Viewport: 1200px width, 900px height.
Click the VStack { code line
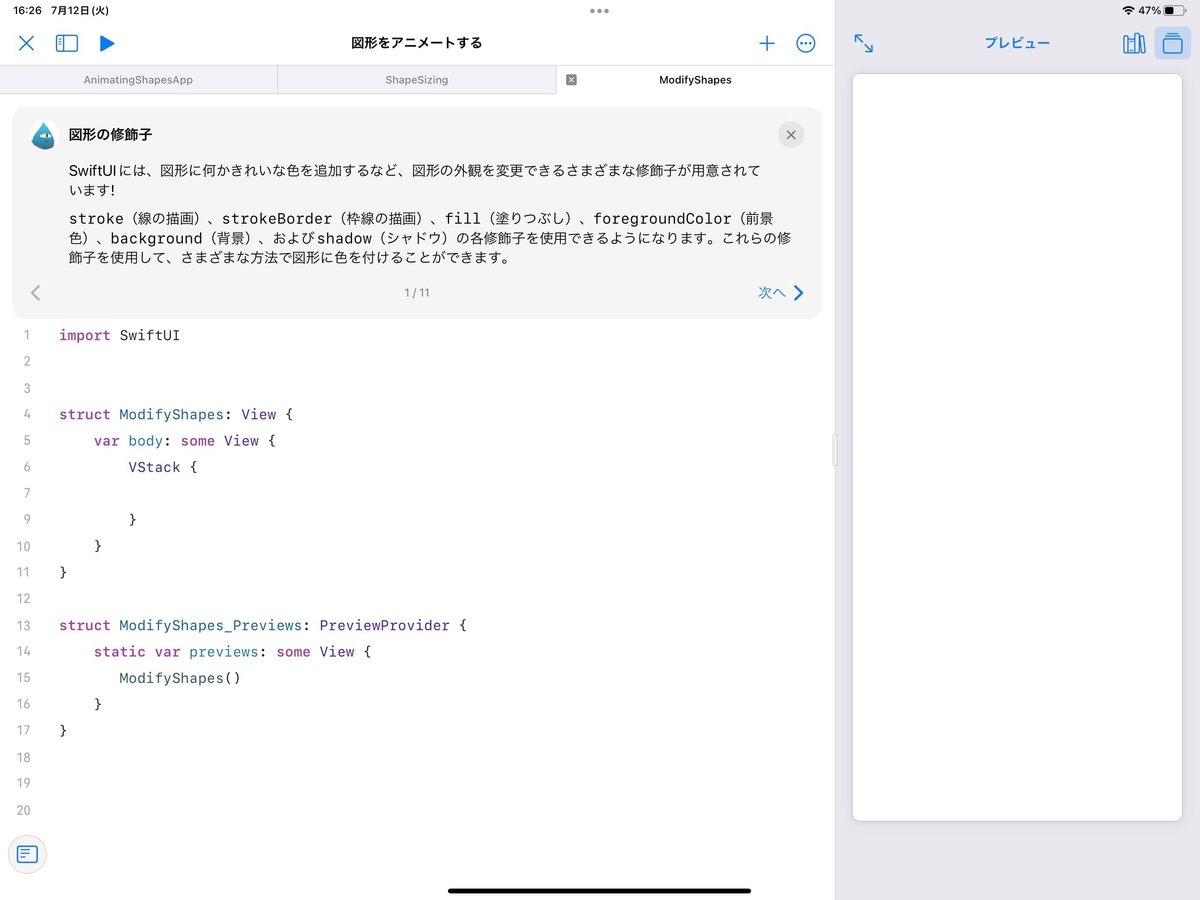(163, 467)
